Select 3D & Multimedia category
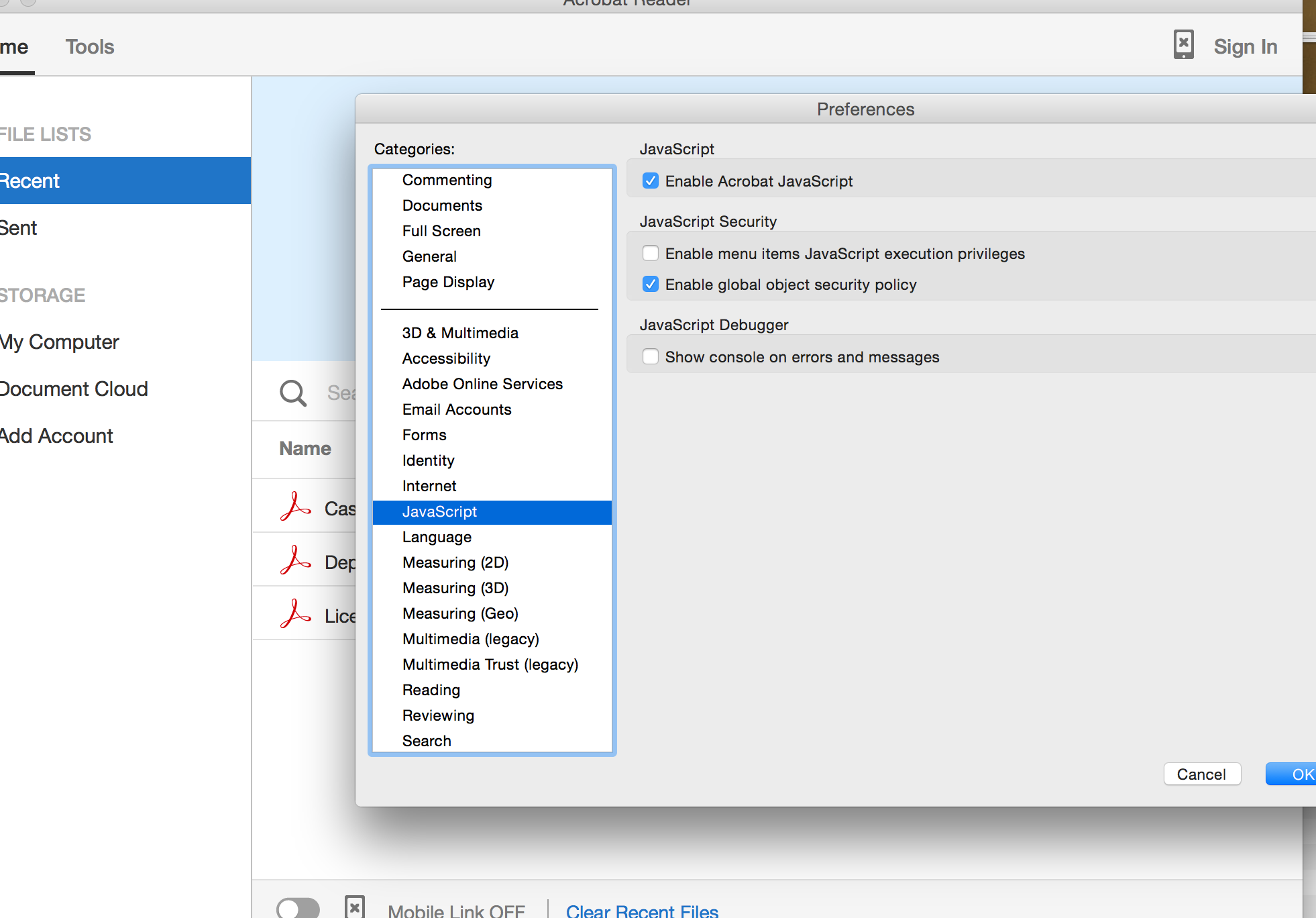The image size is (1316, 918). [492, 333]
